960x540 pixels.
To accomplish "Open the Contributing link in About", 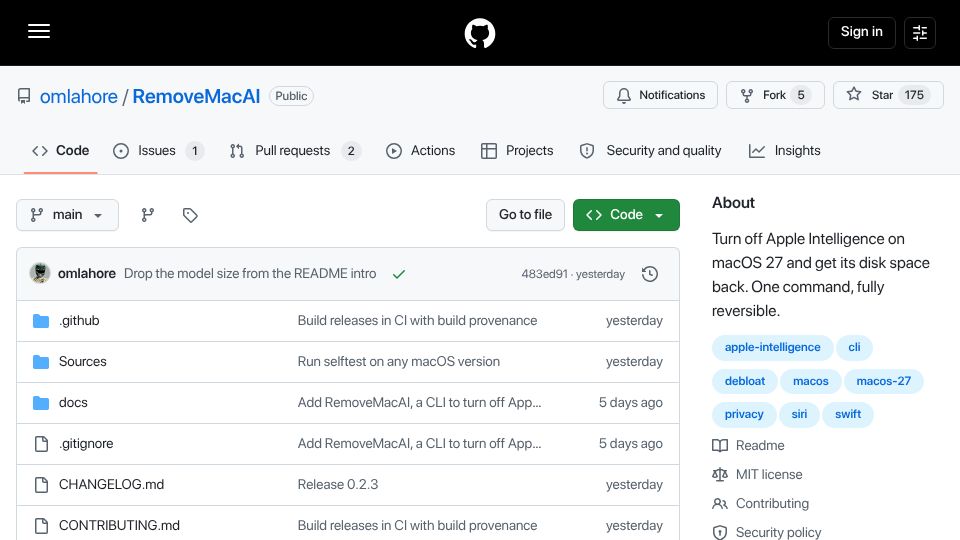I will point(772,504).
